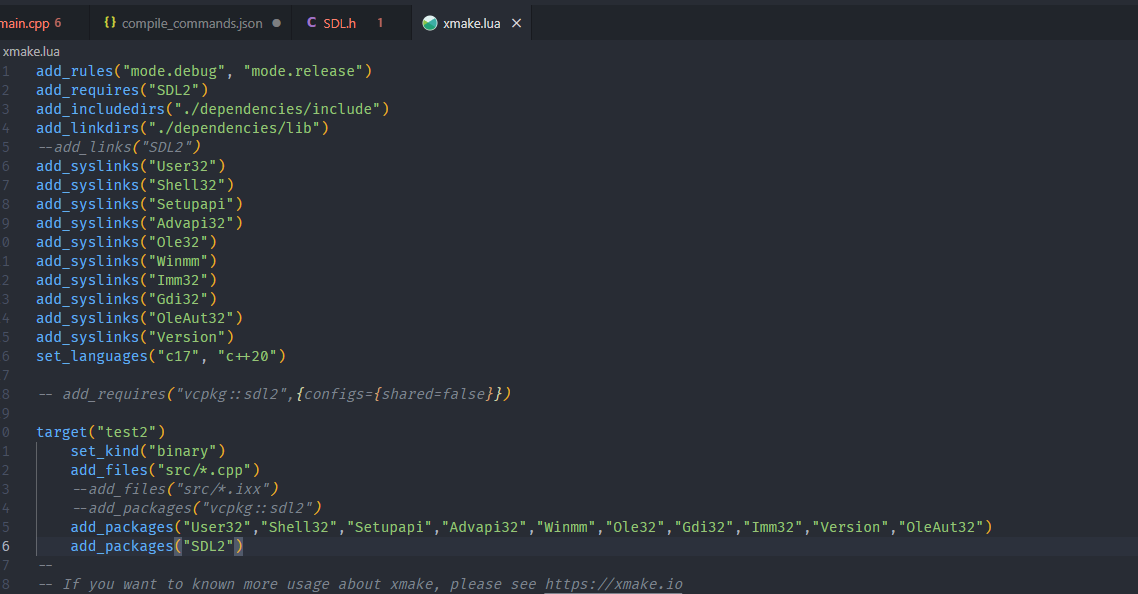Click the problem count 1 on SDL.h tab
Screen dimensions: 1138x594
click(x=380, y=23)
